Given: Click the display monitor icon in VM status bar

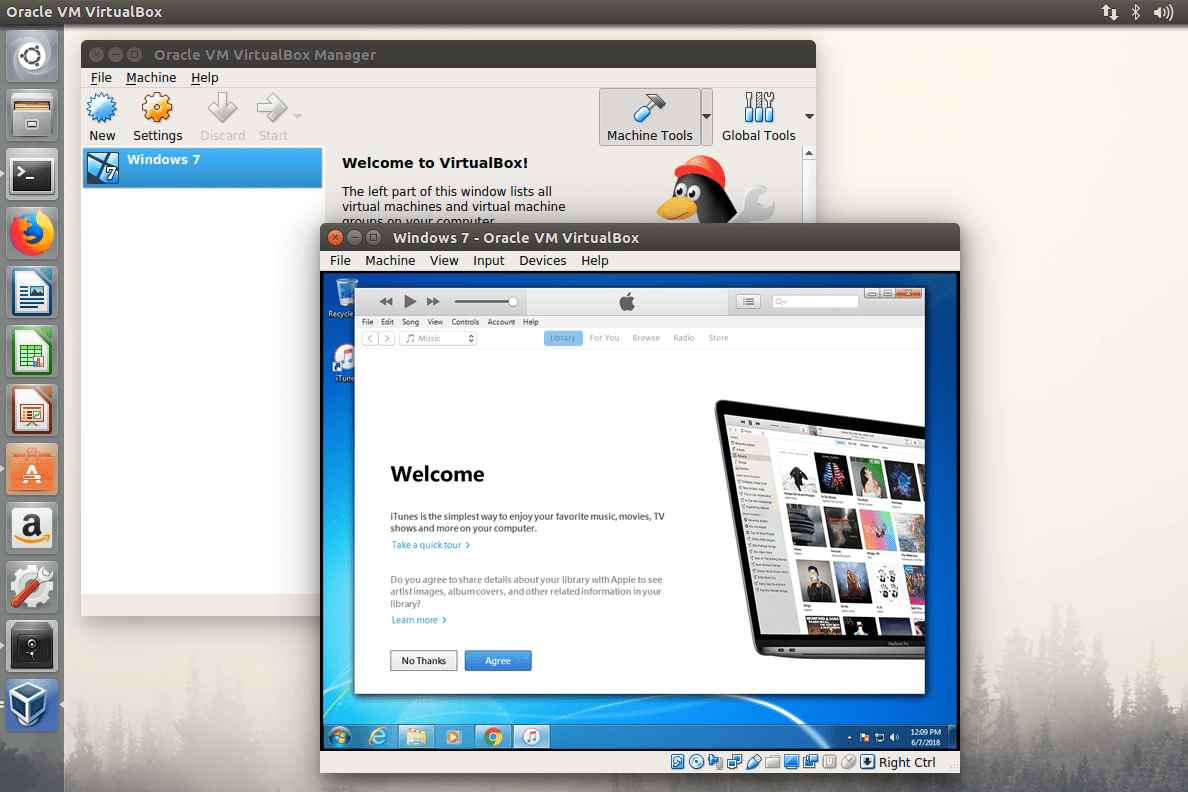Looking at the screenshot, I should point(791,762).
